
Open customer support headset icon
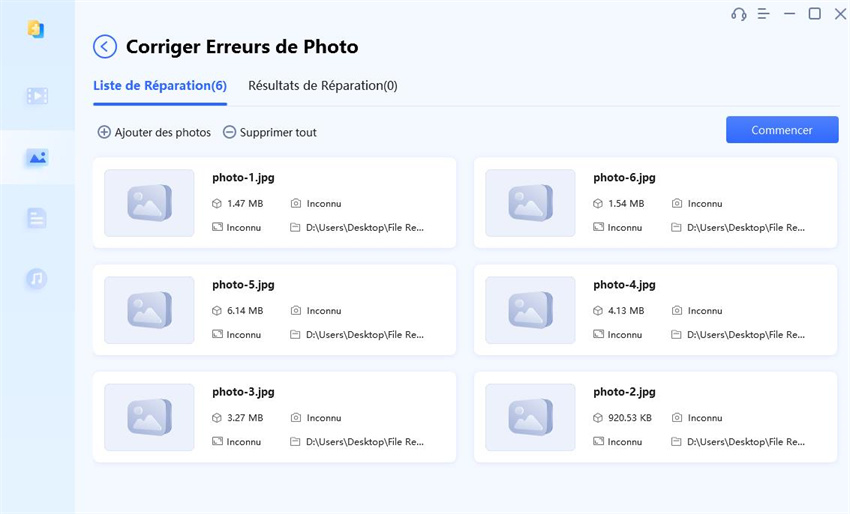[739, 14]
